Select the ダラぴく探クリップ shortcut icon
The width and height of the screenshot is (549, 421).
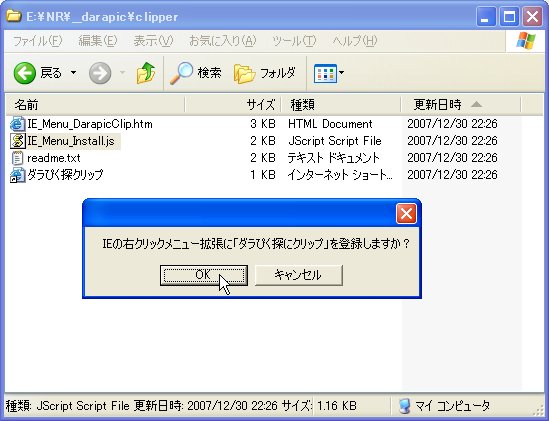17,175
